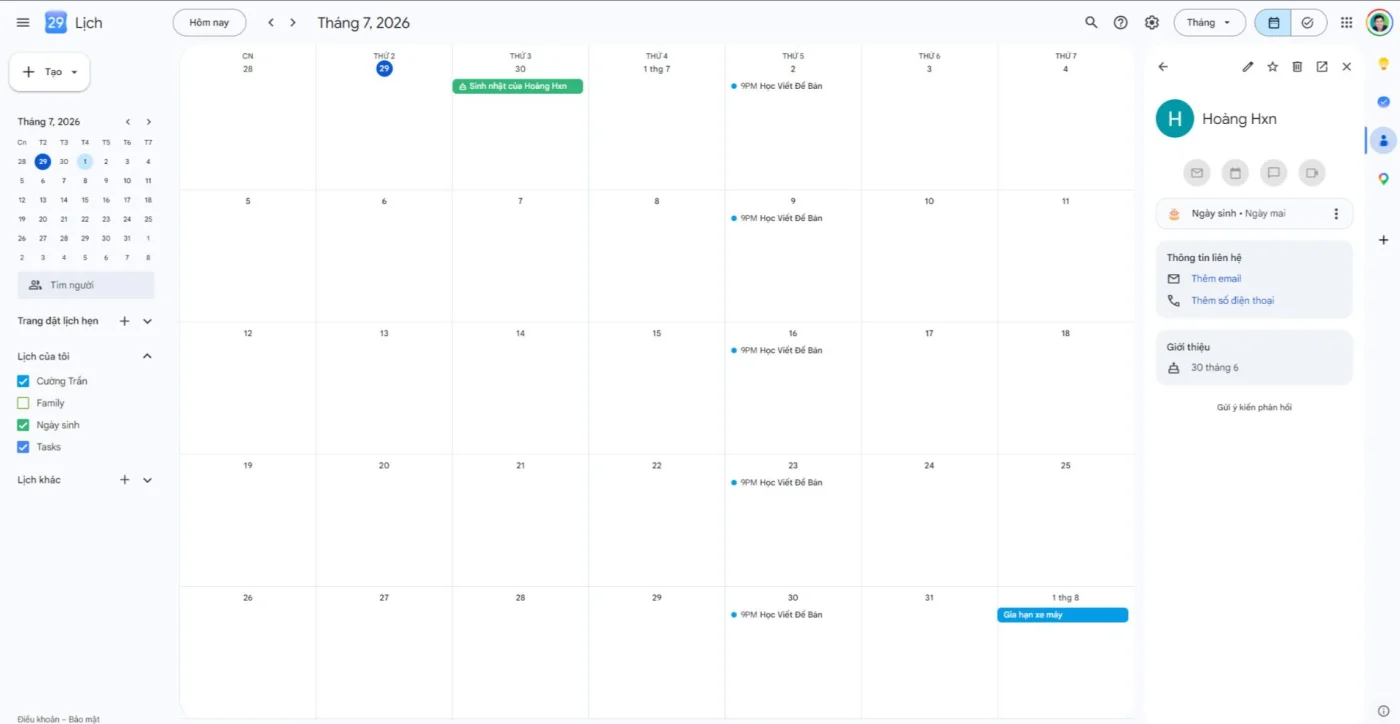
Task: Open the settings gear menu
Action: pos(1152,22)
